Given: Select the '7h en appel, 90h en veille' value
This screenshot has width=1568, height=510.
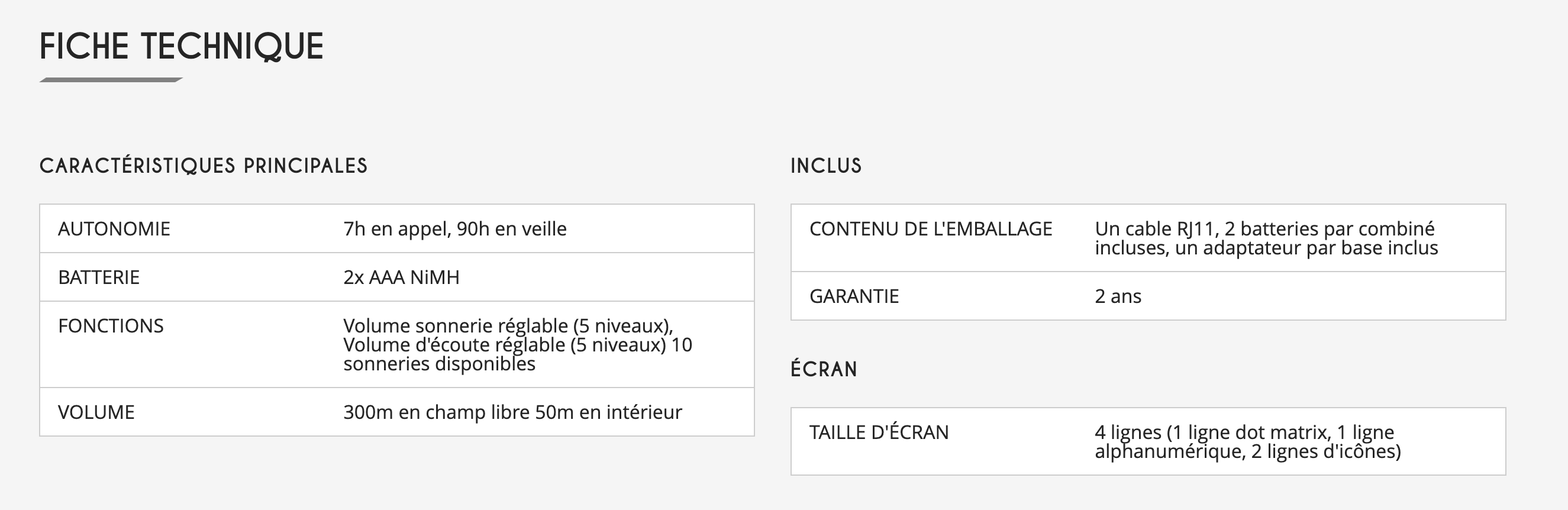Looking at the screenshot, I should coord(454,229).
